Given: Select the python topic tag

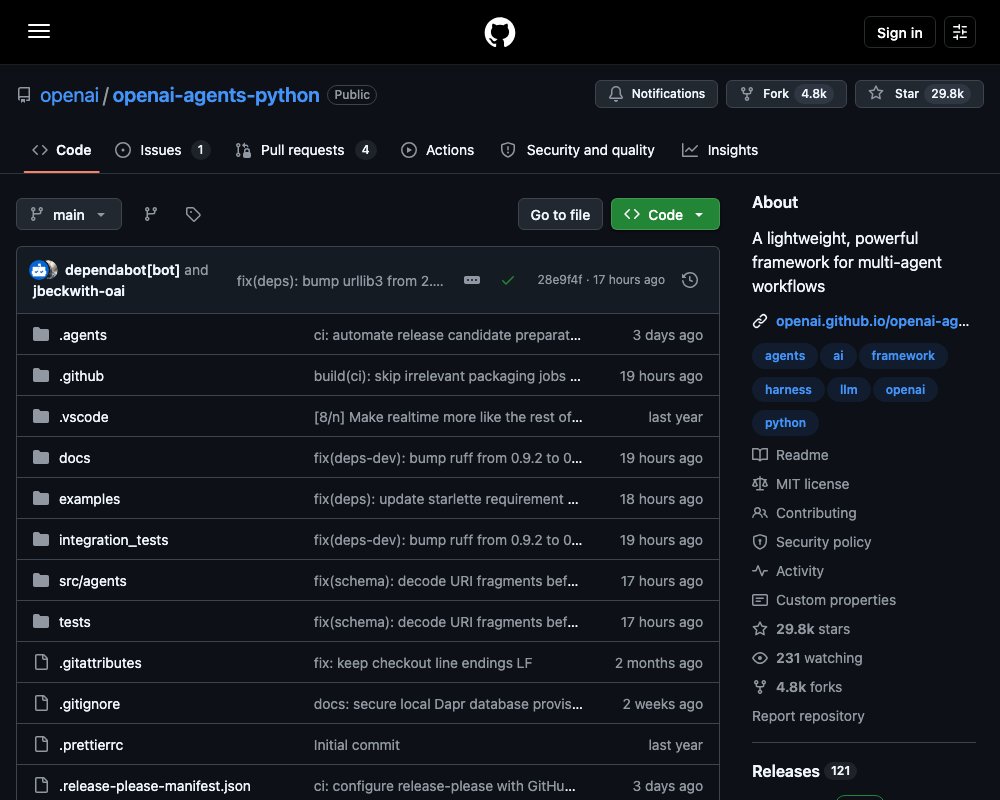Looking at the screenshot, I should [x=785, y=422].
